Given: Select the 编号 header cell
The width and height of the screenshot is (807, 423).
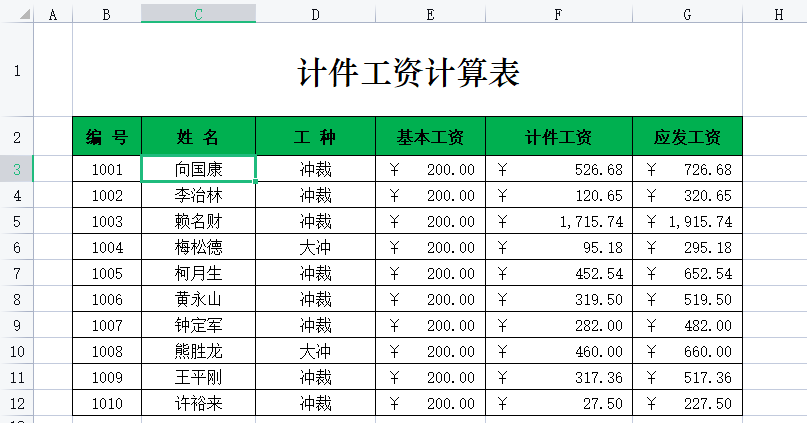Looking at the screenshot, I should click(107, 137).
